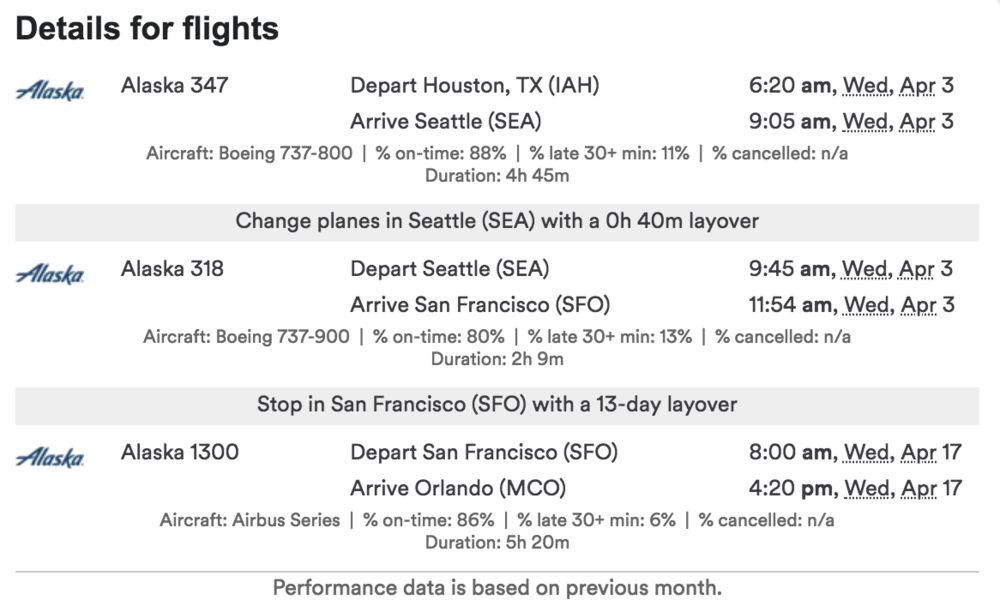Click Arrive Orlando (MCO) text
The image size is (1000, 612).
tap(458, 488)
